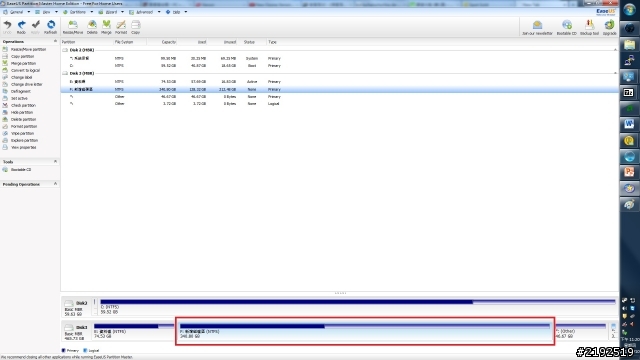
Task: Click the View properties operation
Action: click(x=23, y=147)
